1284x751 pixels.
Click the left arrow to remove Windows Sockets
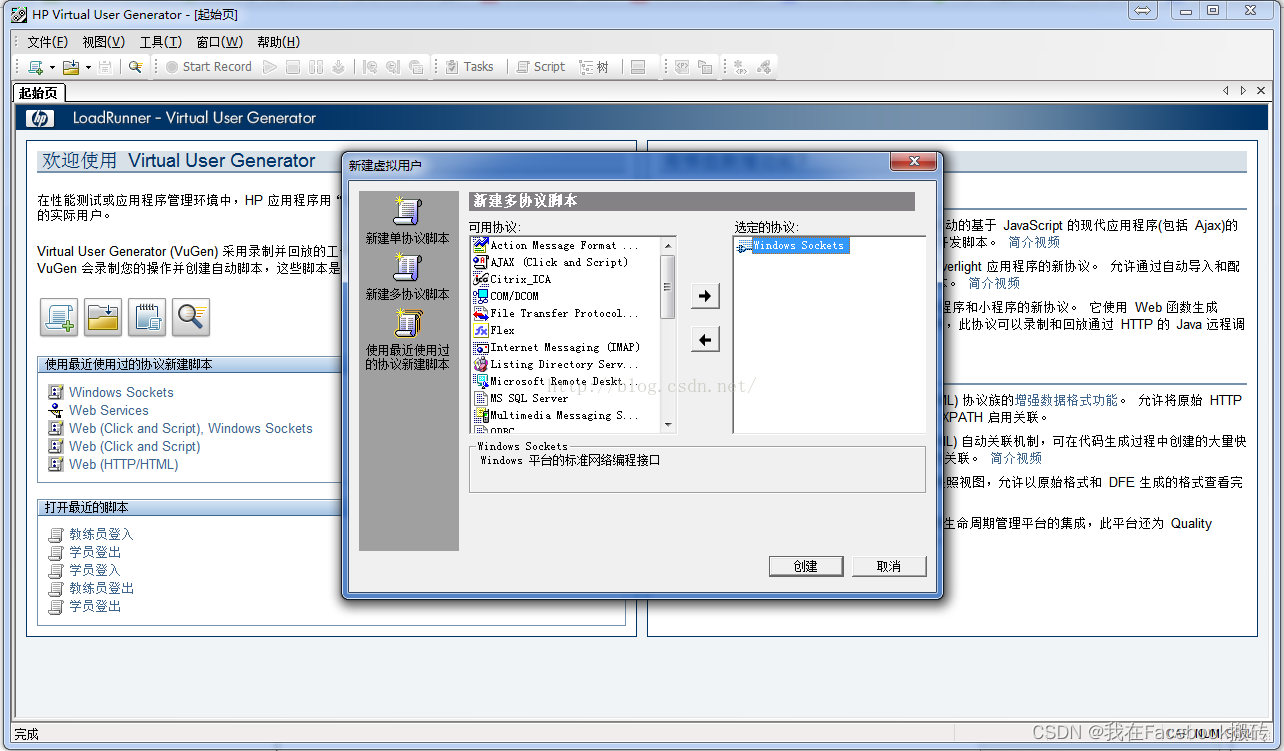click(704, 339)
